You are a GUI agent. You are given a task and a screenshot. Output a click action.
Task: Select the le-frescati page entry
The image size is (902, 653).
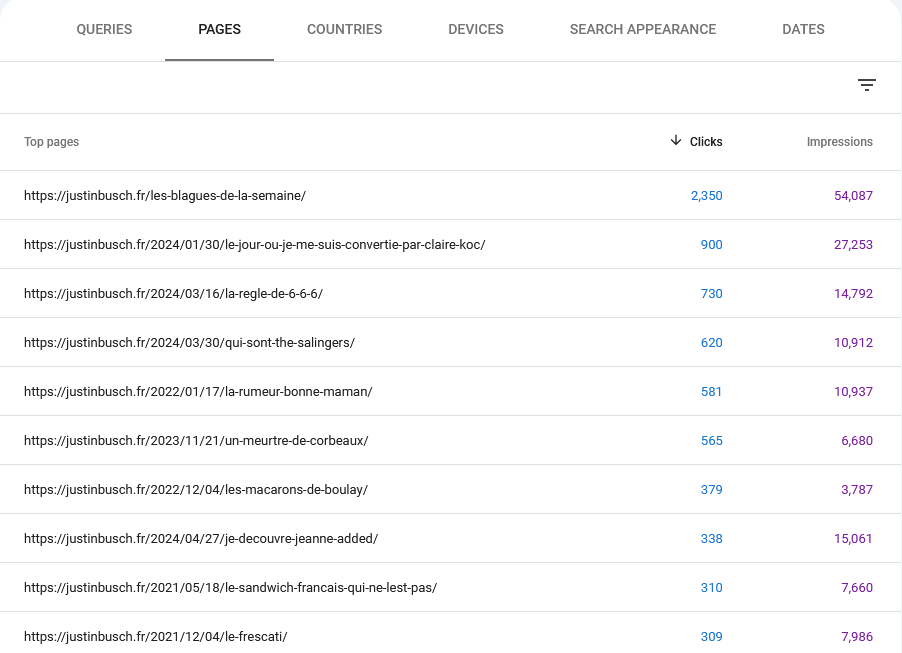[x=156, y=636]
